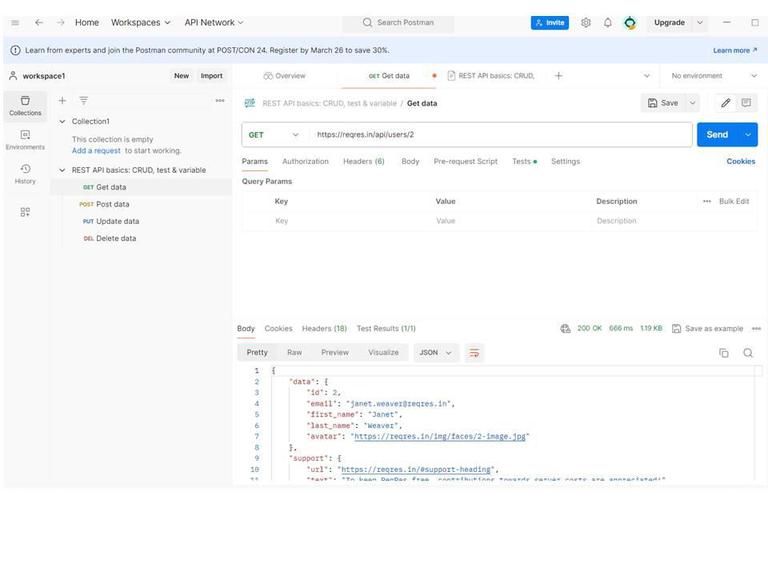Open the Environments sidebar panel
Screen dimensions: 768x576
click(25, 139)
